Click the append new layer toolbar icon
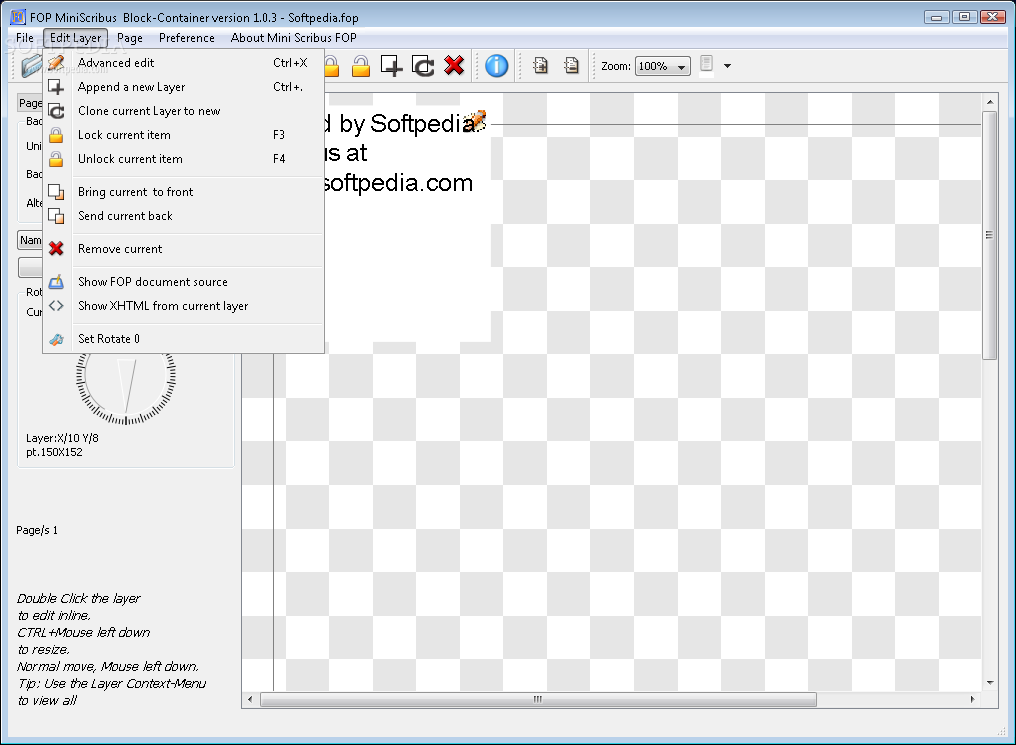This screenshot has width=1016, height=745. pyautogui.click(x=391, y=66)
